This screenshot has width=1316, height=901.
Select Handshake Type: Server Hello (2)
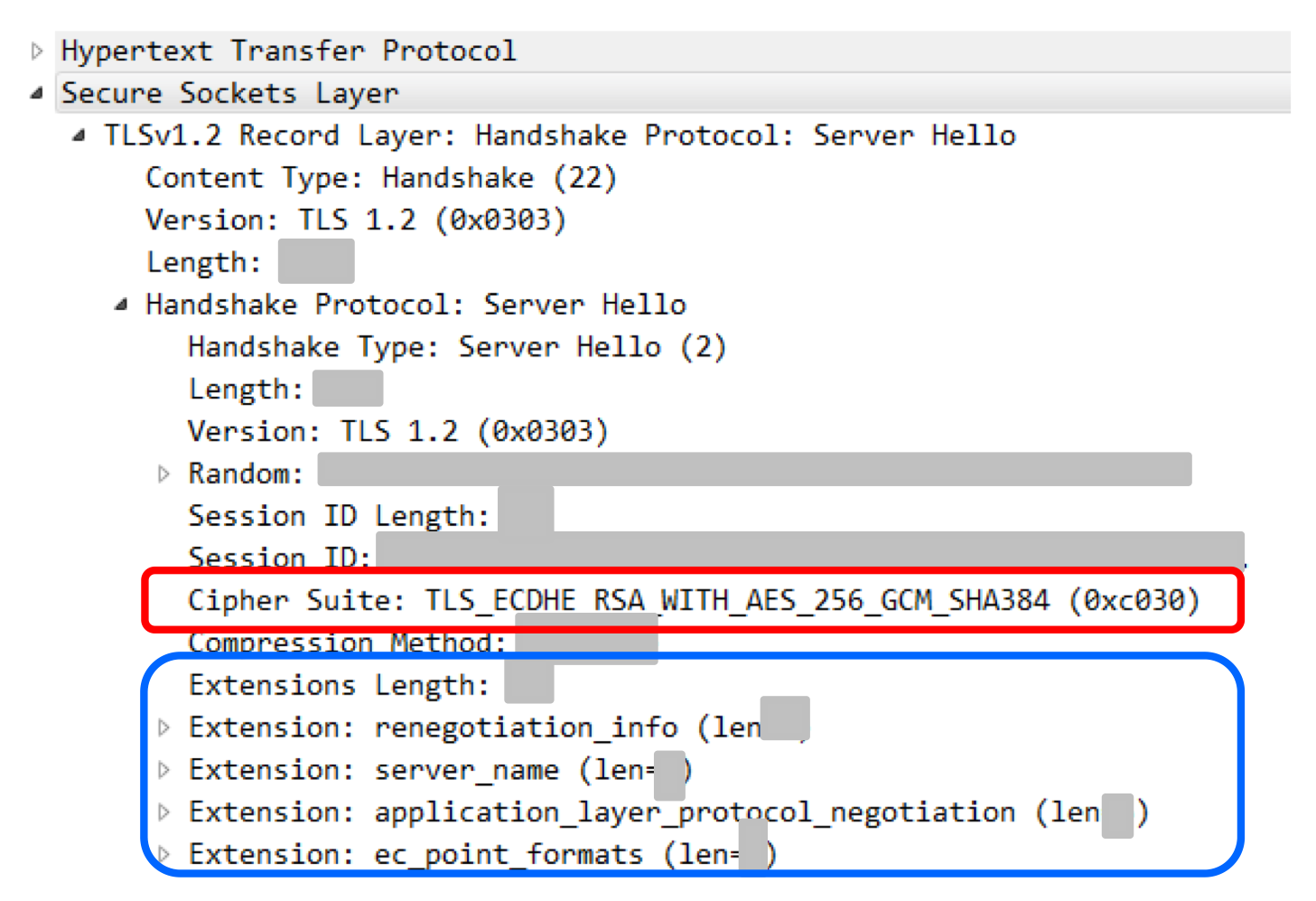(x=456, y=347)
